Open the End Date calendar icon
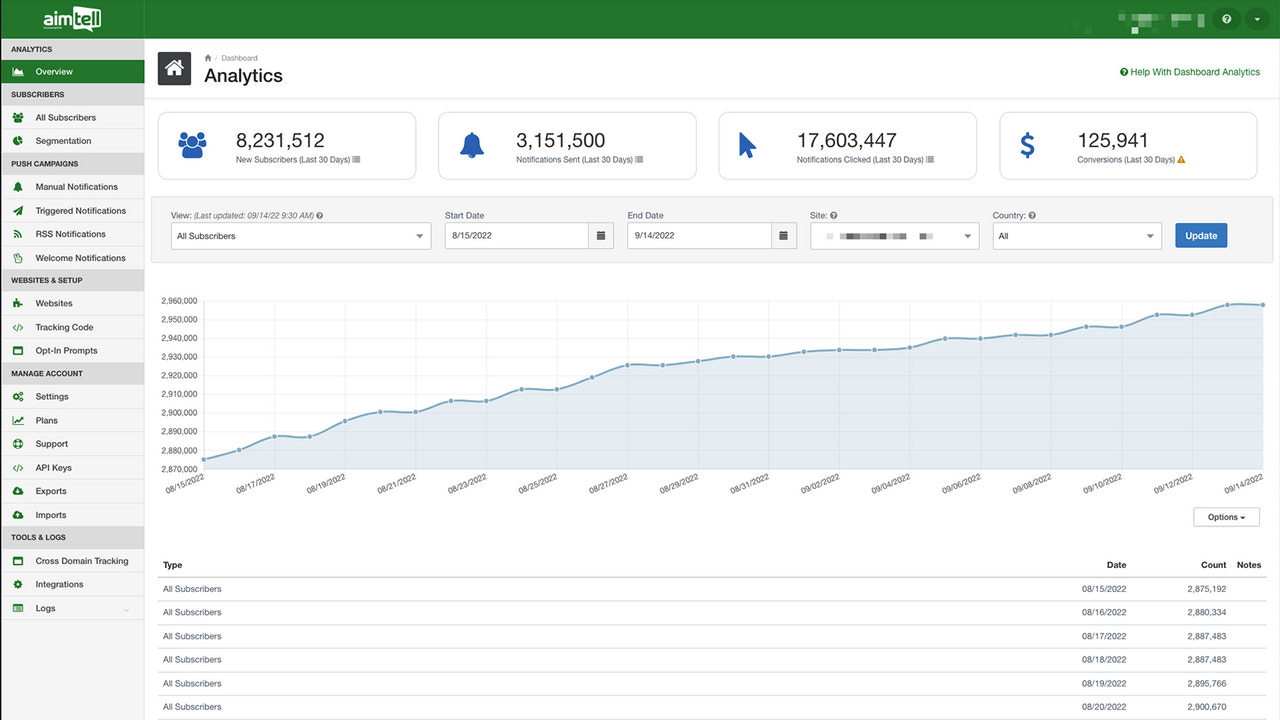1280x720 pixels. (x=783, y=235)
